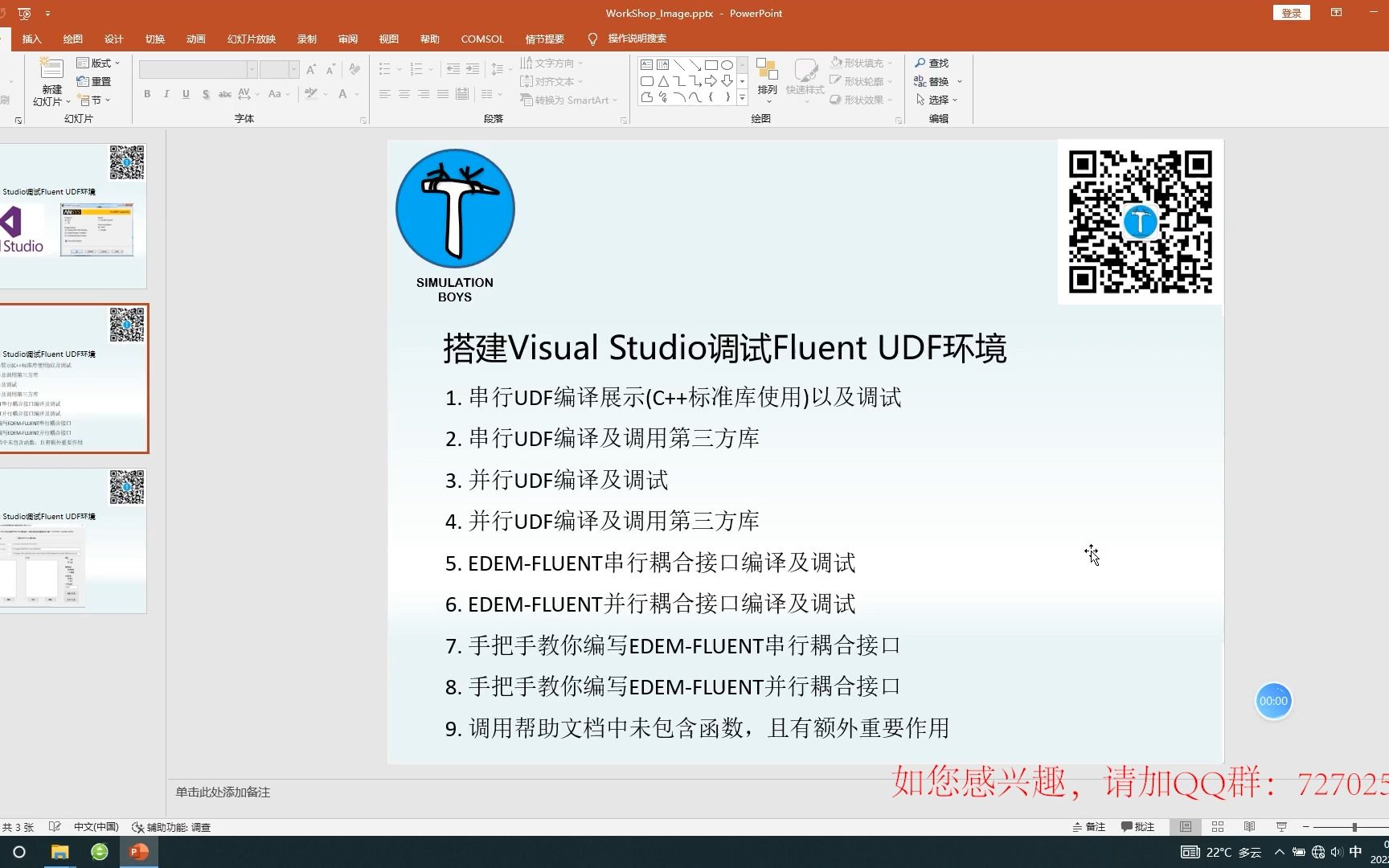Insert a right arrow shape
Screen dimensions: 1389x868
pyautogui.click(x=712, y=81)
